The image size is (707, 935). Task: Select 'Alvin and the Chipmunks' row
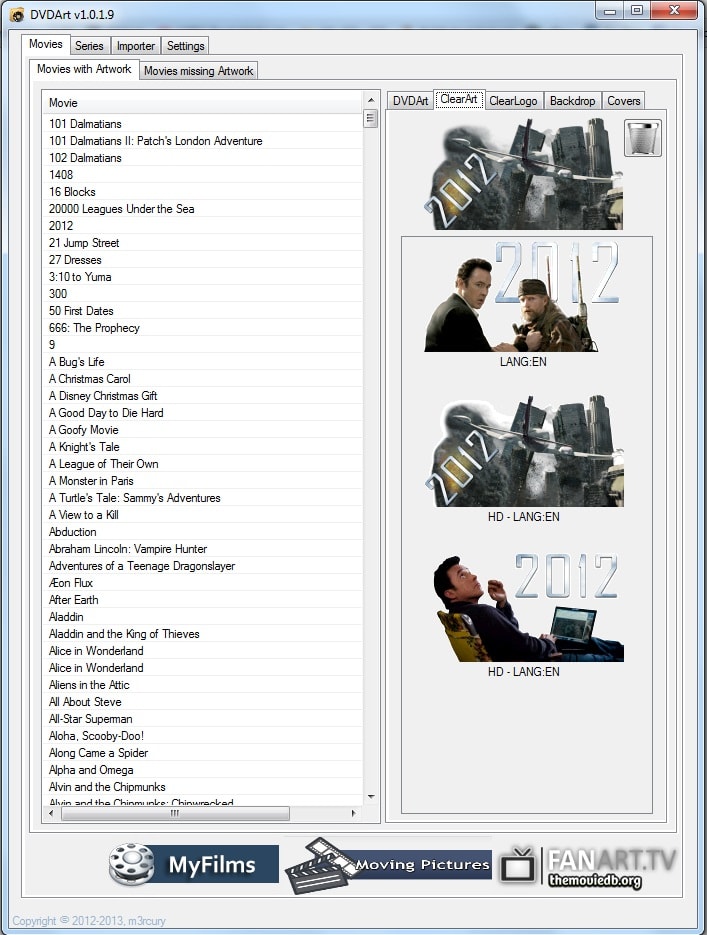[x=203, y=787]
